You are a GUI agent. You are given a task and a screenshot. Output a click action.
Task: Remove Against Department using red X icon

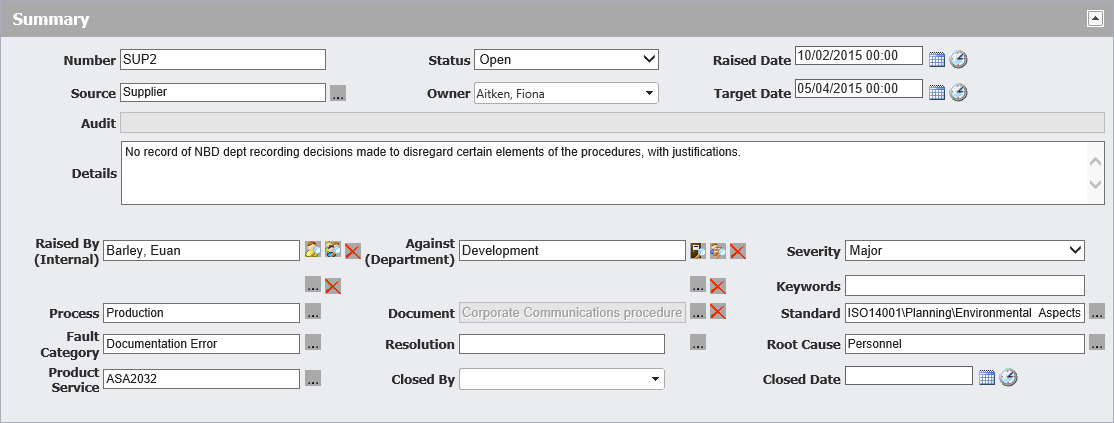click(738, 251)
